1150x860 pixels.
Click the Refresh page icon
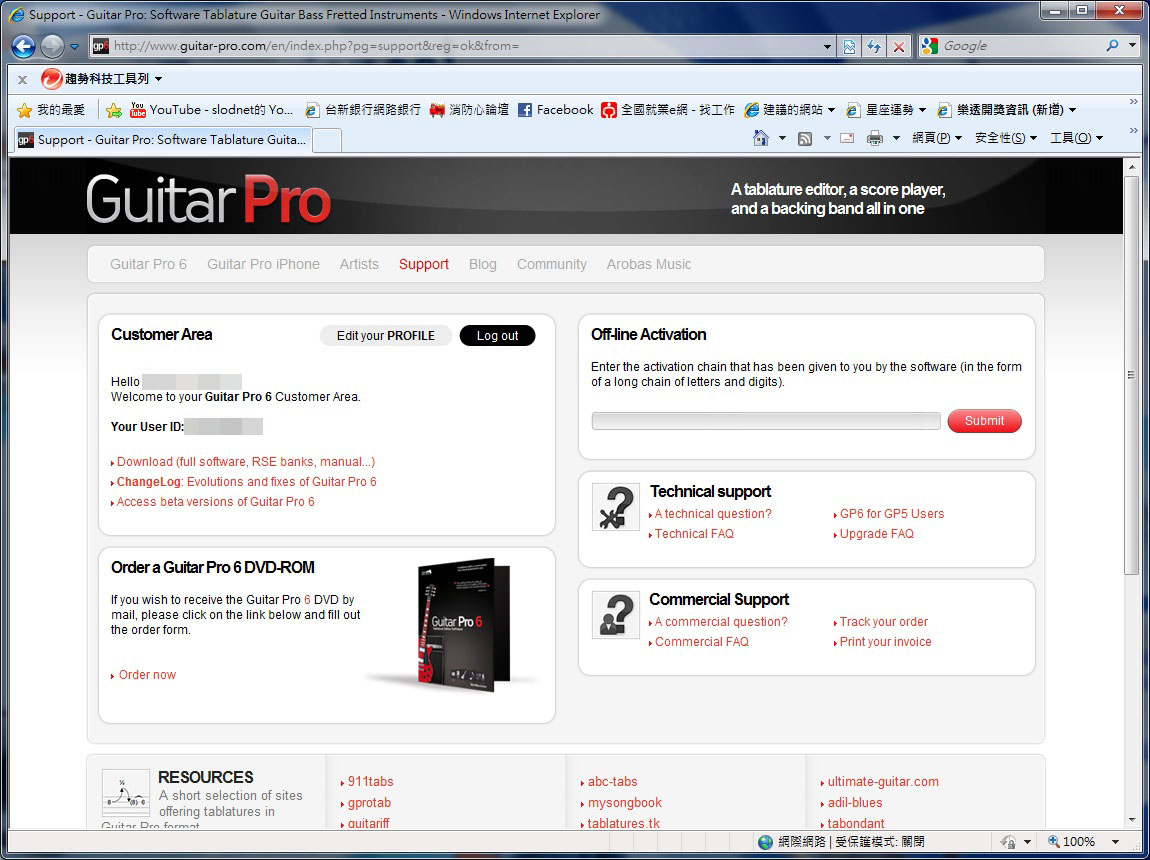(x=874, y=46)
